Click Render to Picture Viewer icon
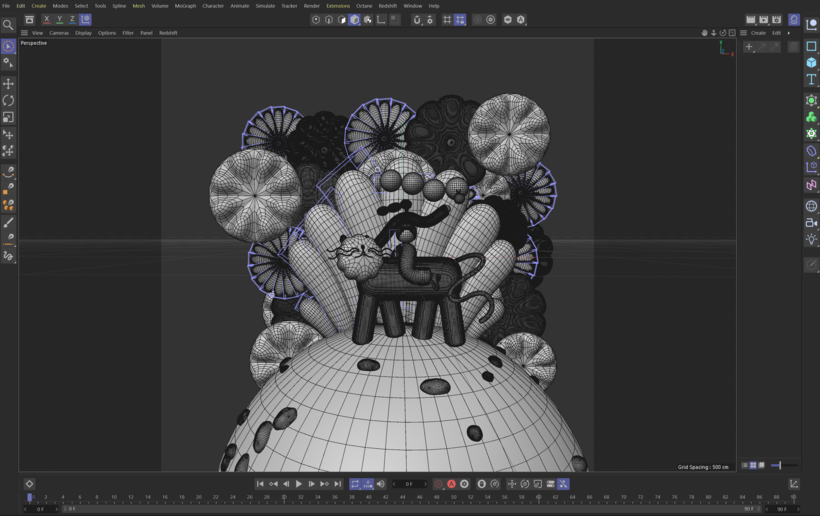Viewport: 820px width, 516px height. (x=764, y=19)
